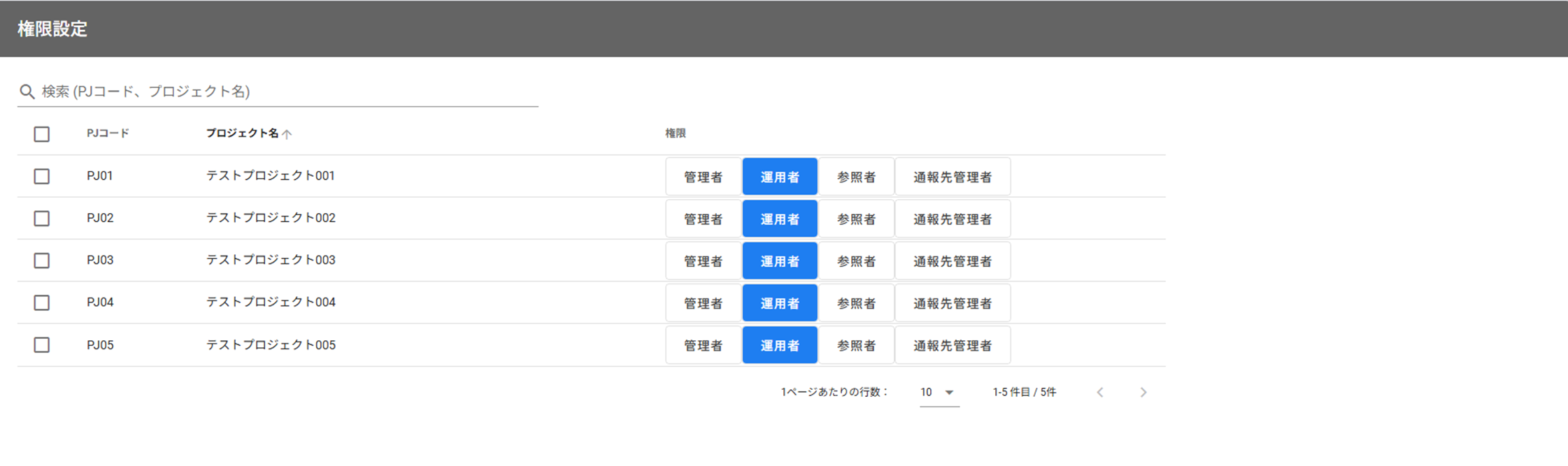Check the checkbox for PJ01 row
The image size is (1568, 466).
click(42, 176)
